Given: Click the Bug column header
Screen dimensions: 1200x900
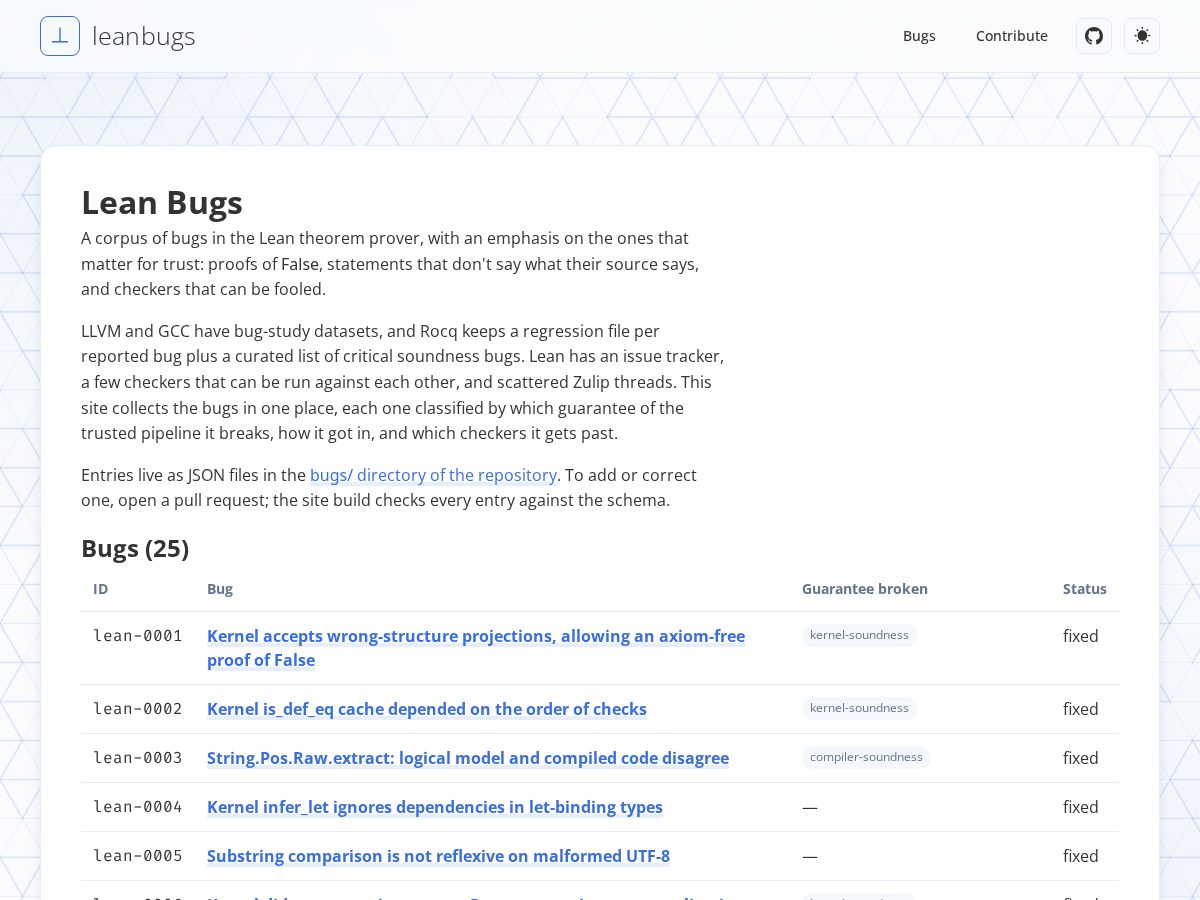Looking at the screenshot, I should tap(220, 589).
